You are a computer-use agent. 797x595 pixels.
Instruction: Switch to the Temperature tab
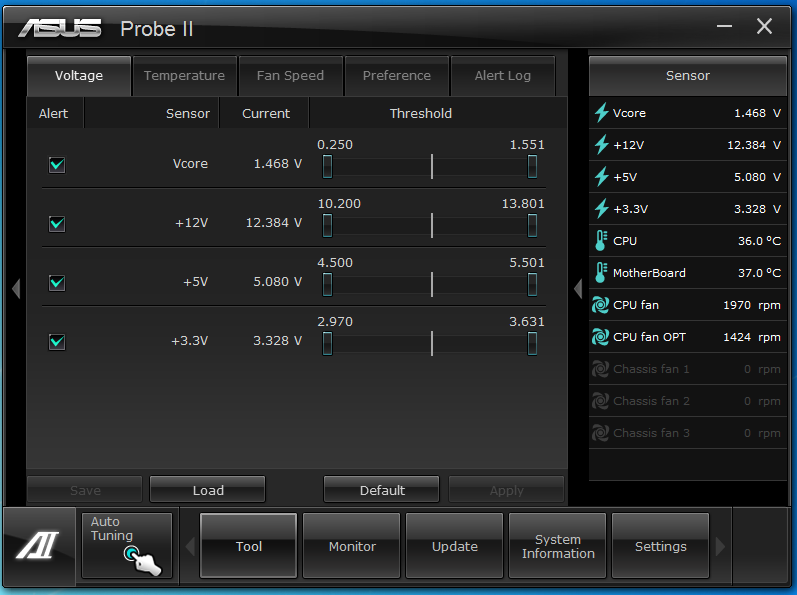pyautogui.click(x=185, y=76)
